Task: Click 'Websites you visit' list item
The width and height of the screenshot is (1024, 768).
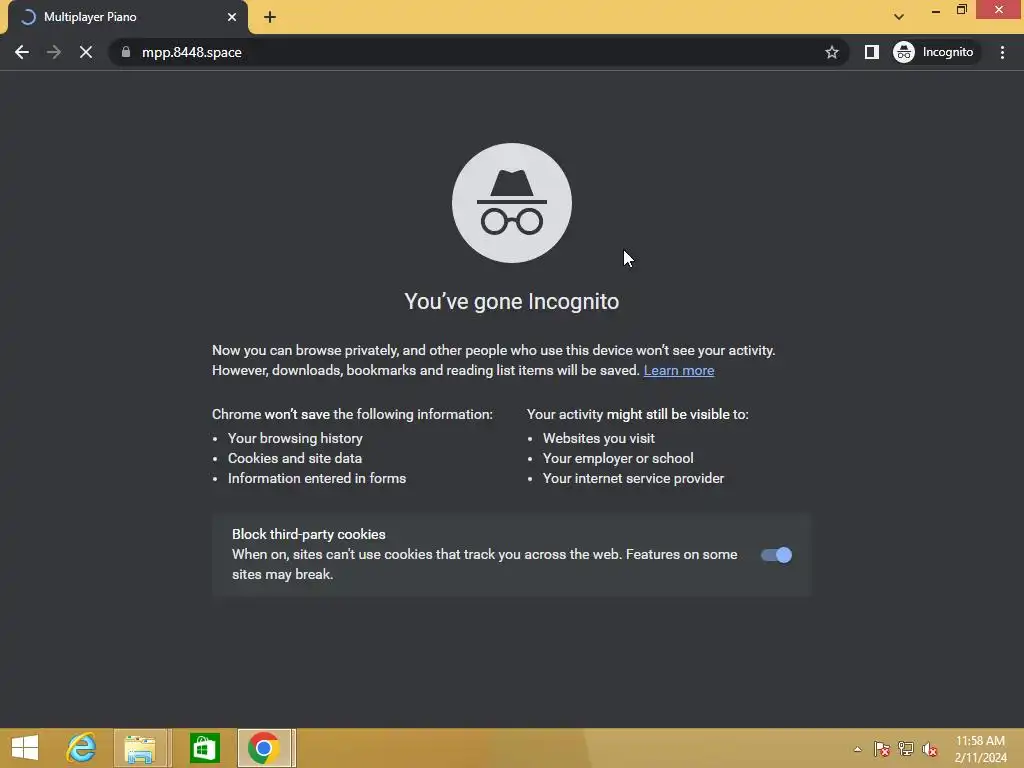Action: 598,438
